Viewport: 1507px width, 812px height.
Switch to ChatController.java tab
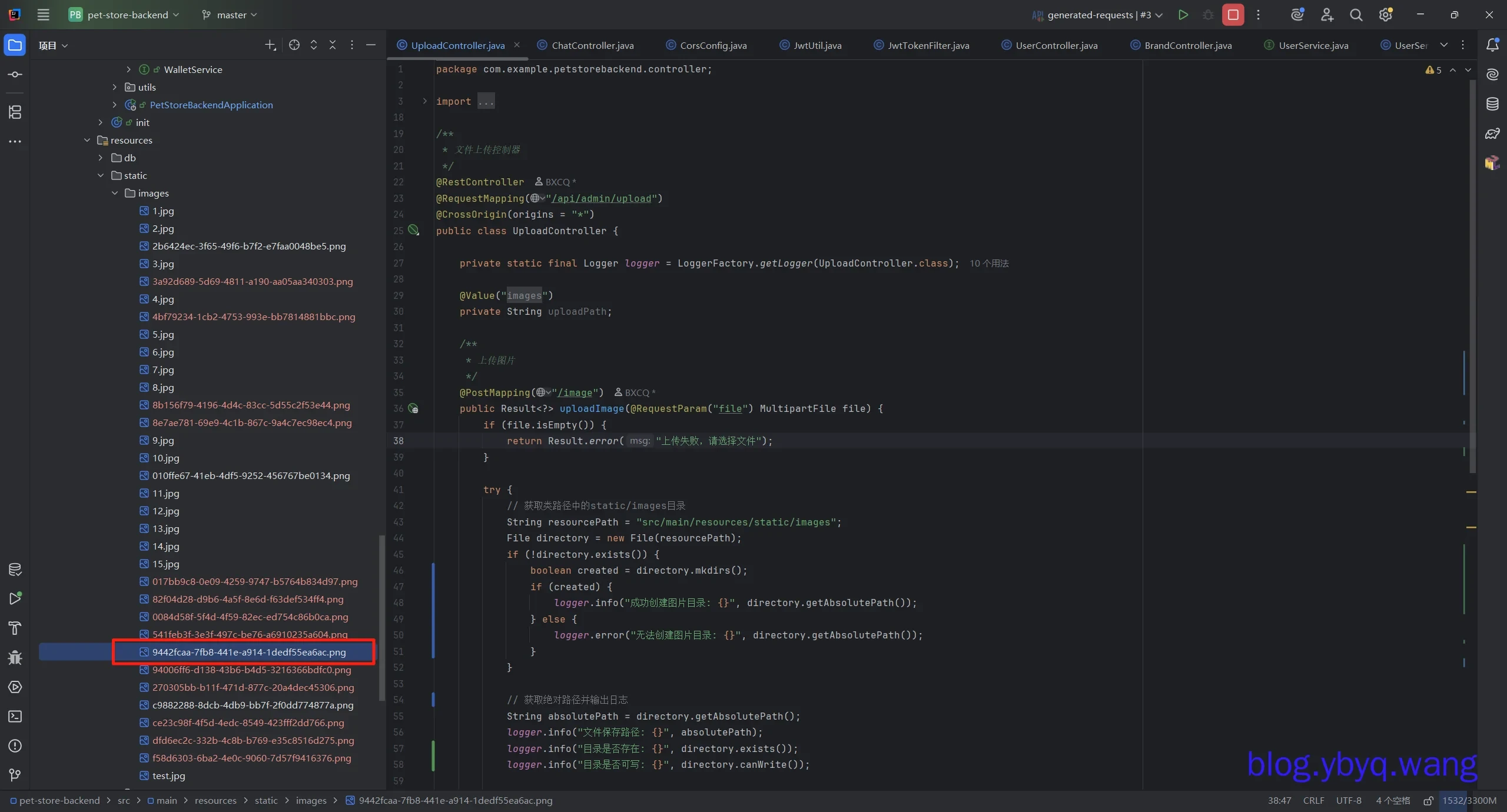click(x=586, y=45)
